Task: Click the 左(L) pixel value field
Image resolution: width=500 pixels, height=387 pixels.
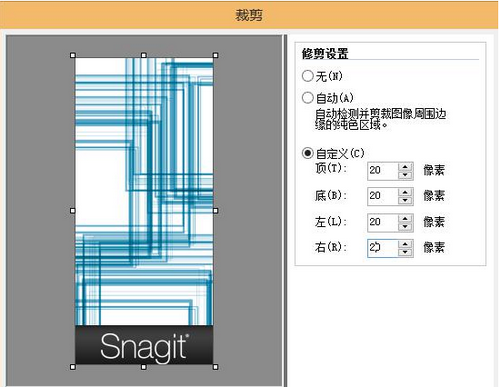Action: coord(383,222)
